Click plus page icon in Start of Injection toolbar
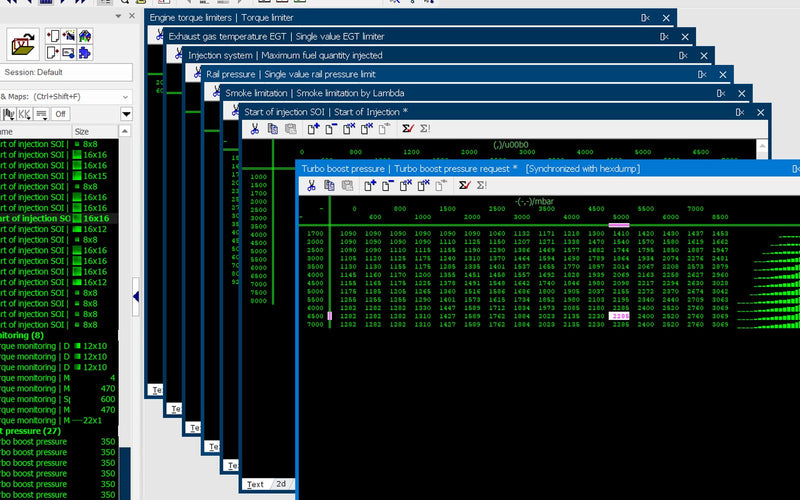 tap(313, 129)
